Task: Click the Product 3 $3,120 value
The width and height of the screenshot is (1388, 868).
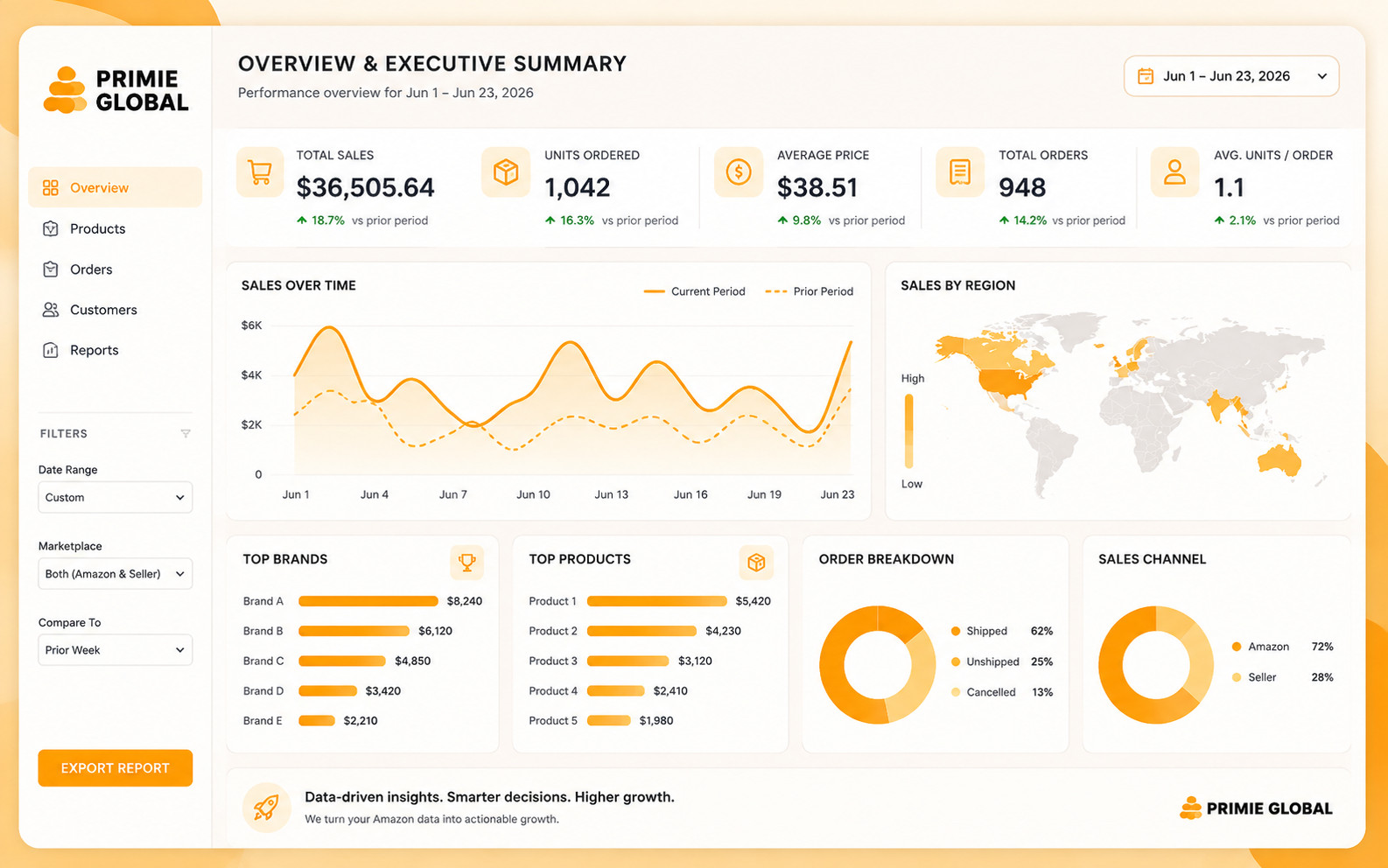Action: [x=695, y=661]
